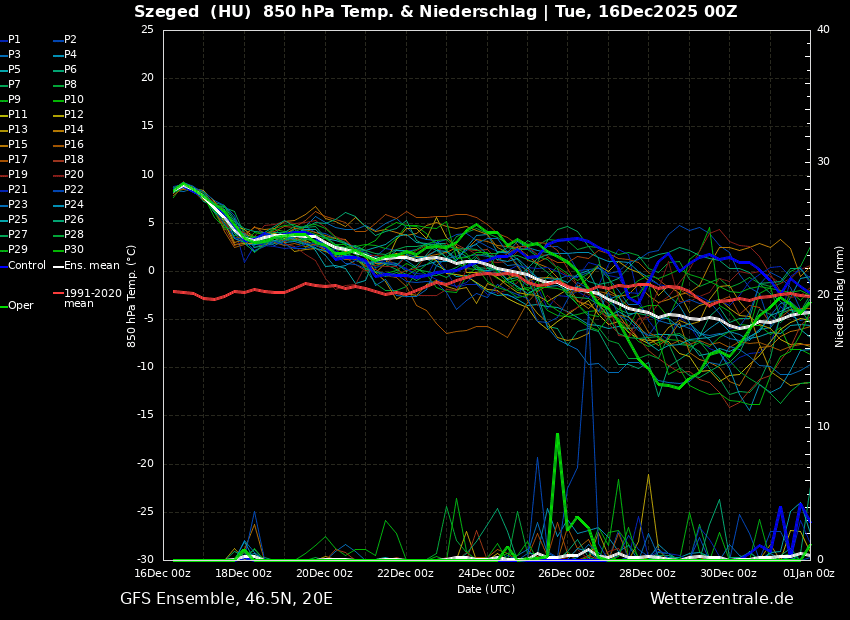Click the 16Dec 00z date label
Viewport: 850px width, 620px height.
(163, 574)
